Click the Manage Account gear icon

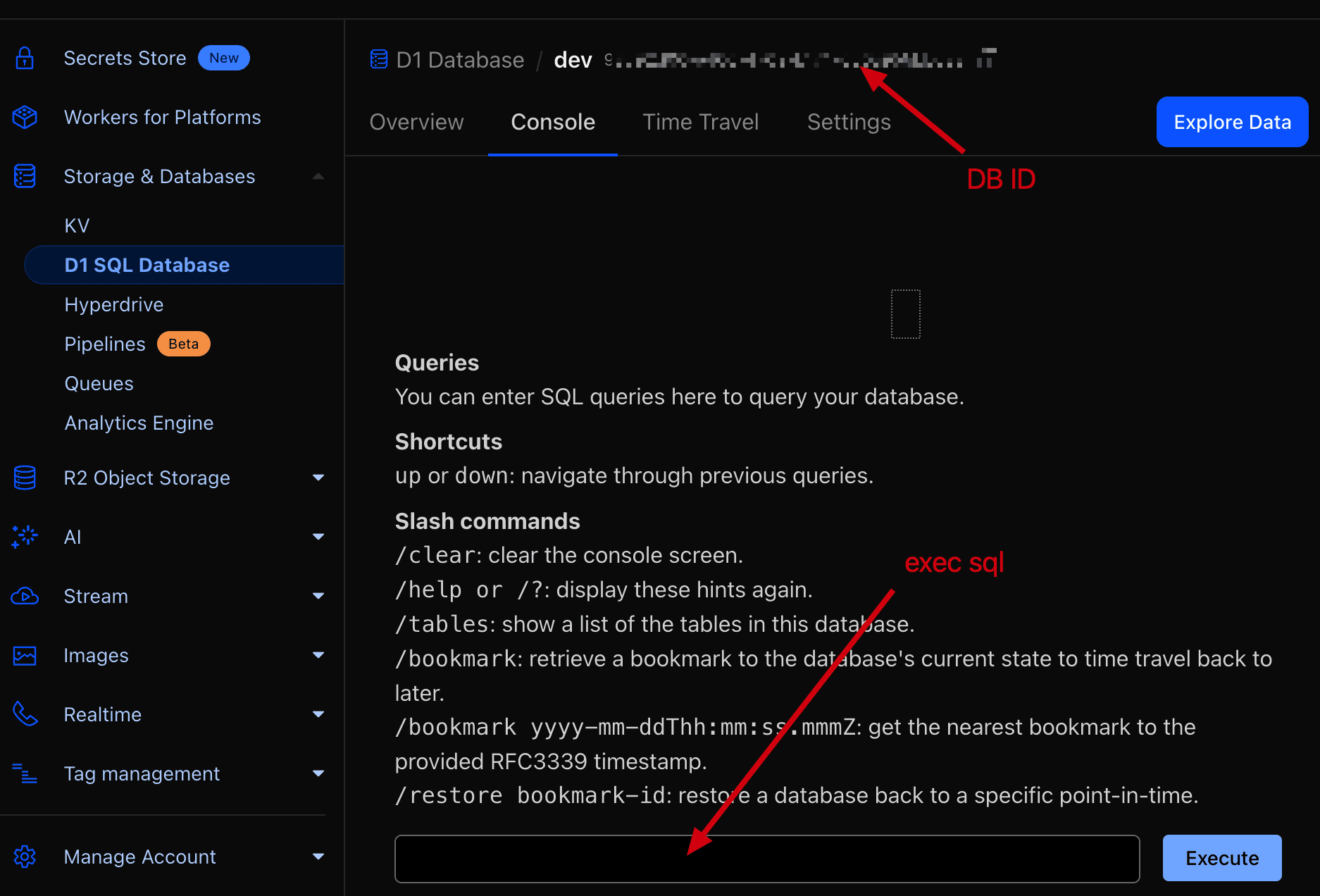point(25,857)
